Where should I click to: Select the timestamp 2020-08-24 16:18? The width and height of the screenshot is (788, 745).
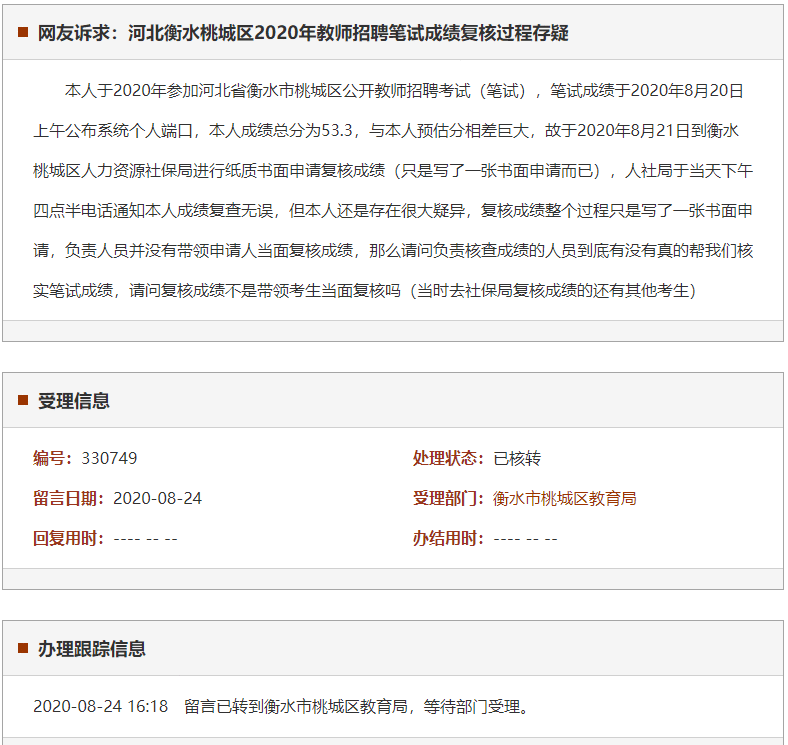pos(101,706)
